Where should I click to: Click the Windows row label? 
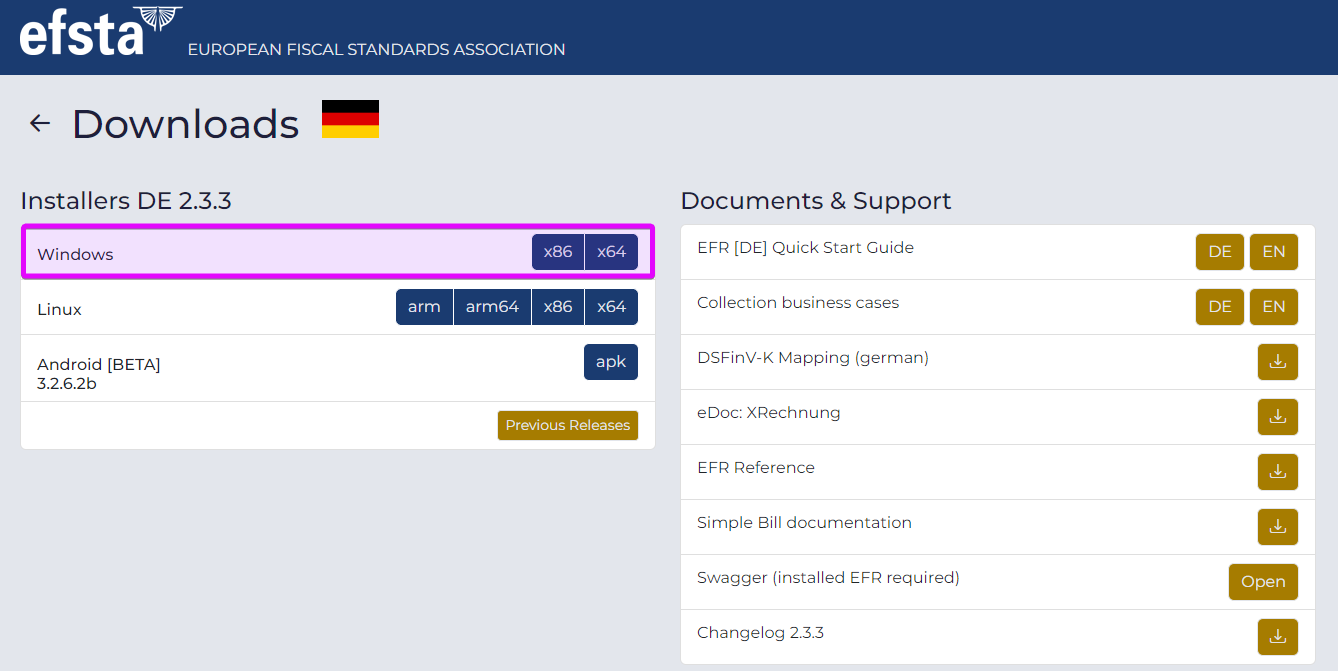[75, 254]
